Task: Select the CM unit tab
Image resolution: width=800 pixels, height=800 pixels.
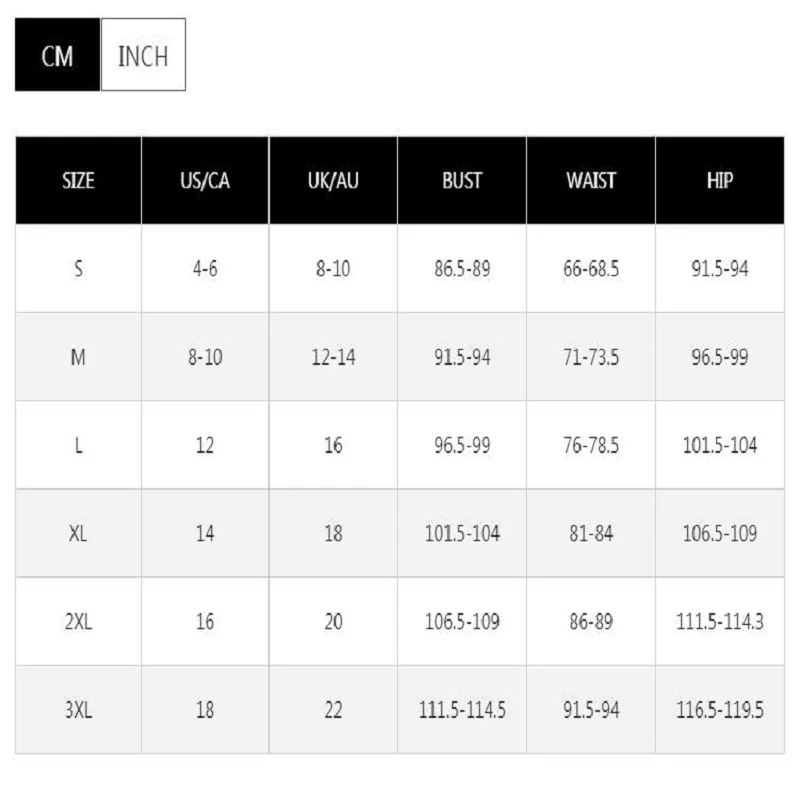Action: click(58, 55)
